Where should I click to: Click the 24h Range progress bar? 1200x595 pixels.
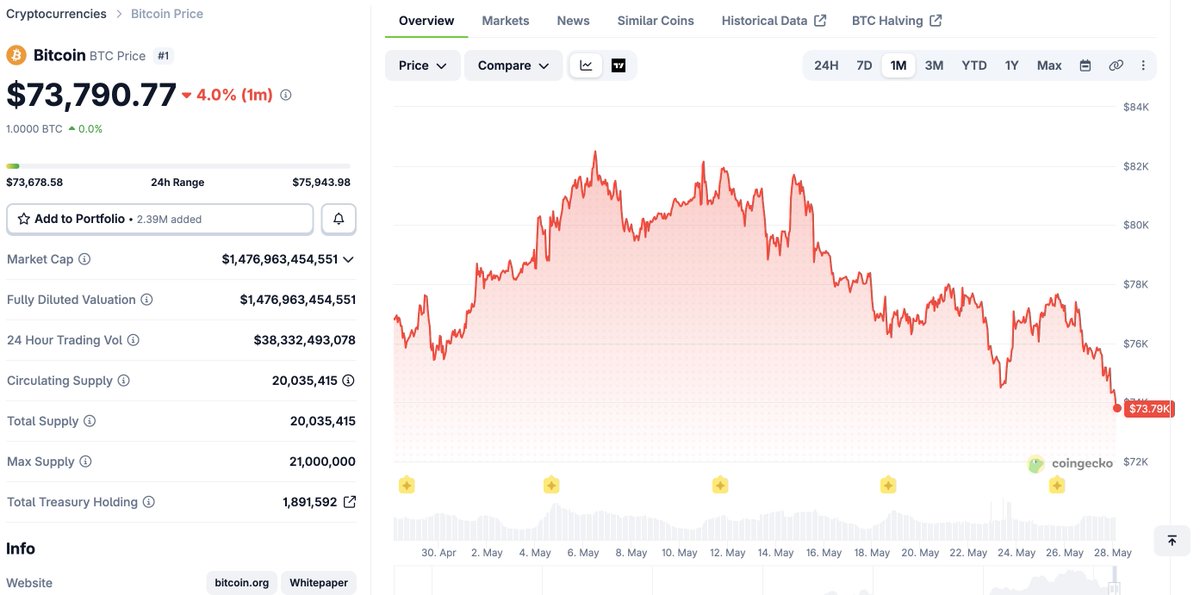(178, 166)
